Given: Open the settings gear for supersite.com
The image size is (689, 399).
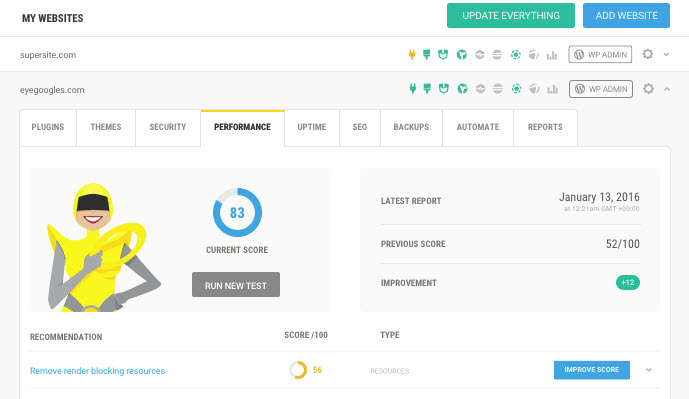Looking at the screenshot, I should click(x=648, y=54).
